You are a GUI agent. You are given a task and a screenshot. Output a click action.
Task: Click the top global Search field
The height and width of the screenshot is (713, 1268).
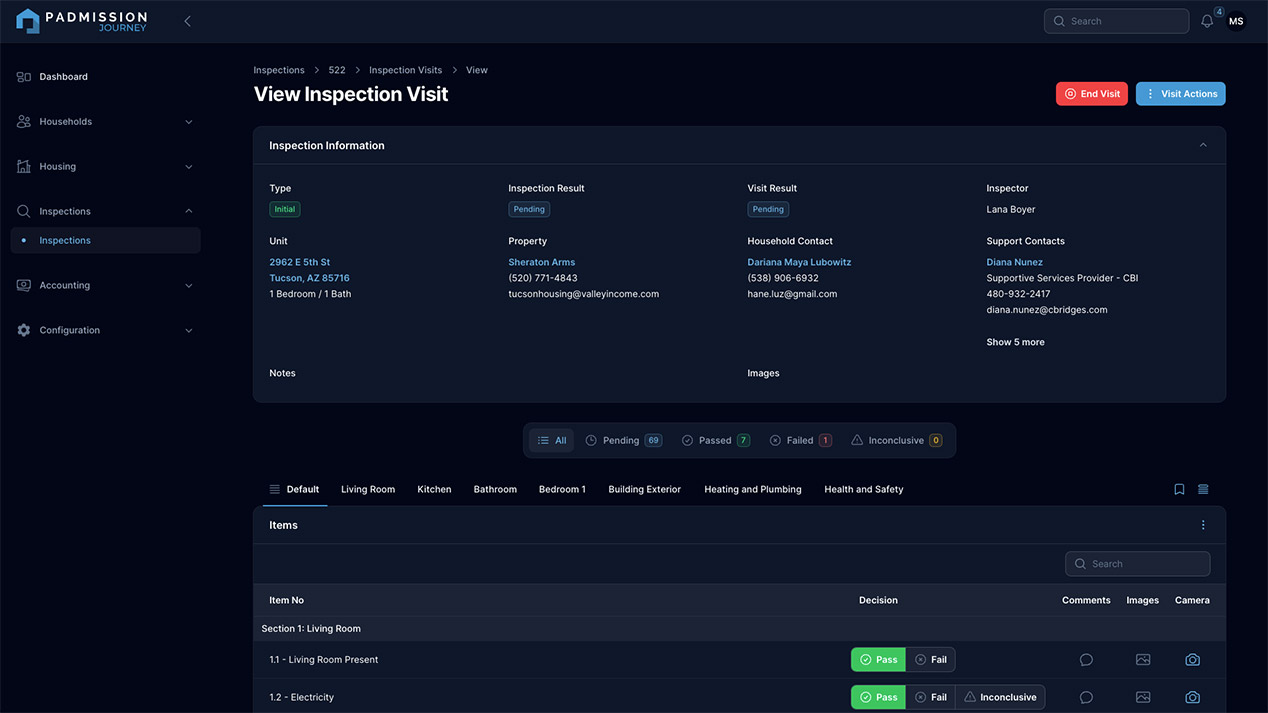click(1116, 21)
